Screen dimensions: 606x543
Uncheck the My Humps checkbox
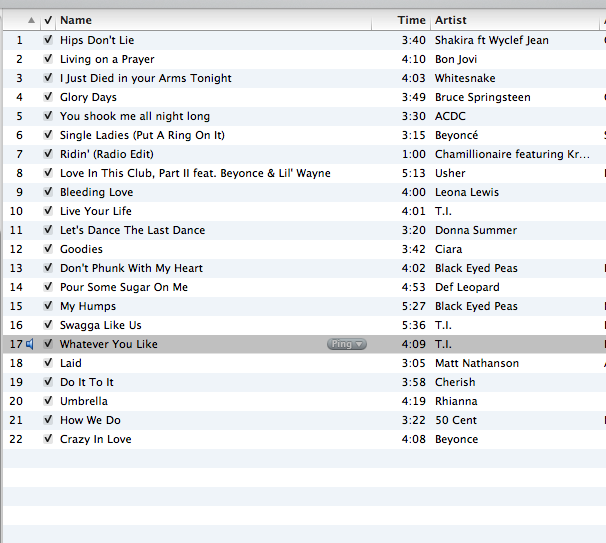(48, 306)
